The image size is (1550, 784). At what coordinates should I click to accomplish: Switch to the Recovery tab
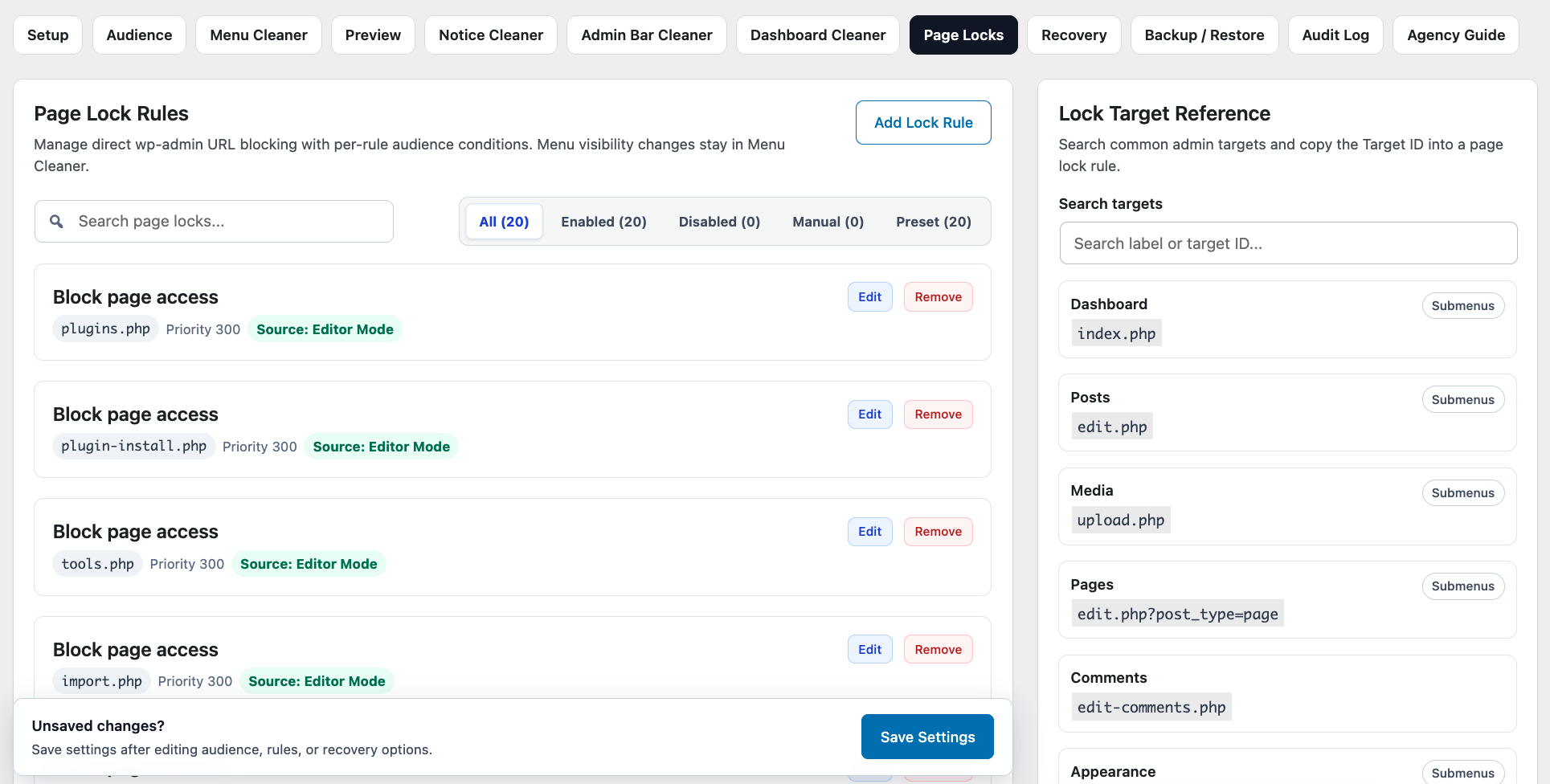coord(1074,35)
